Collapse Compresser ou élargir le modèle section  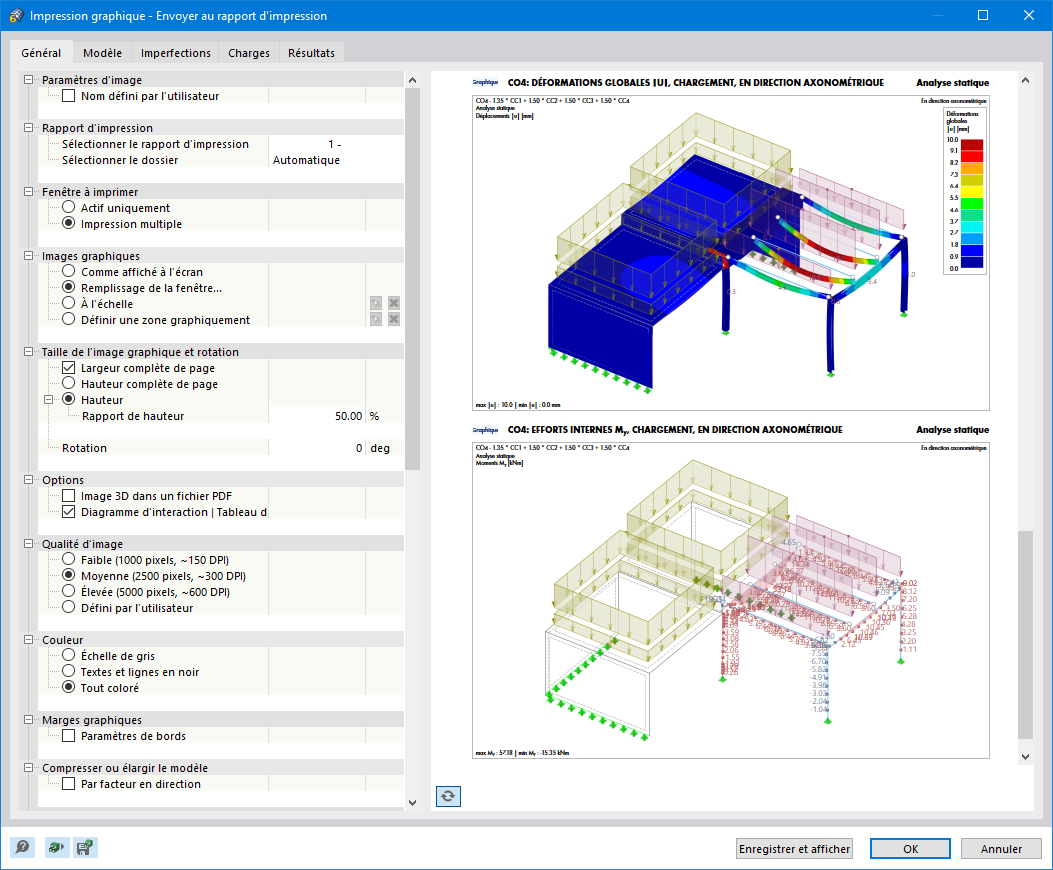point(28,768)
